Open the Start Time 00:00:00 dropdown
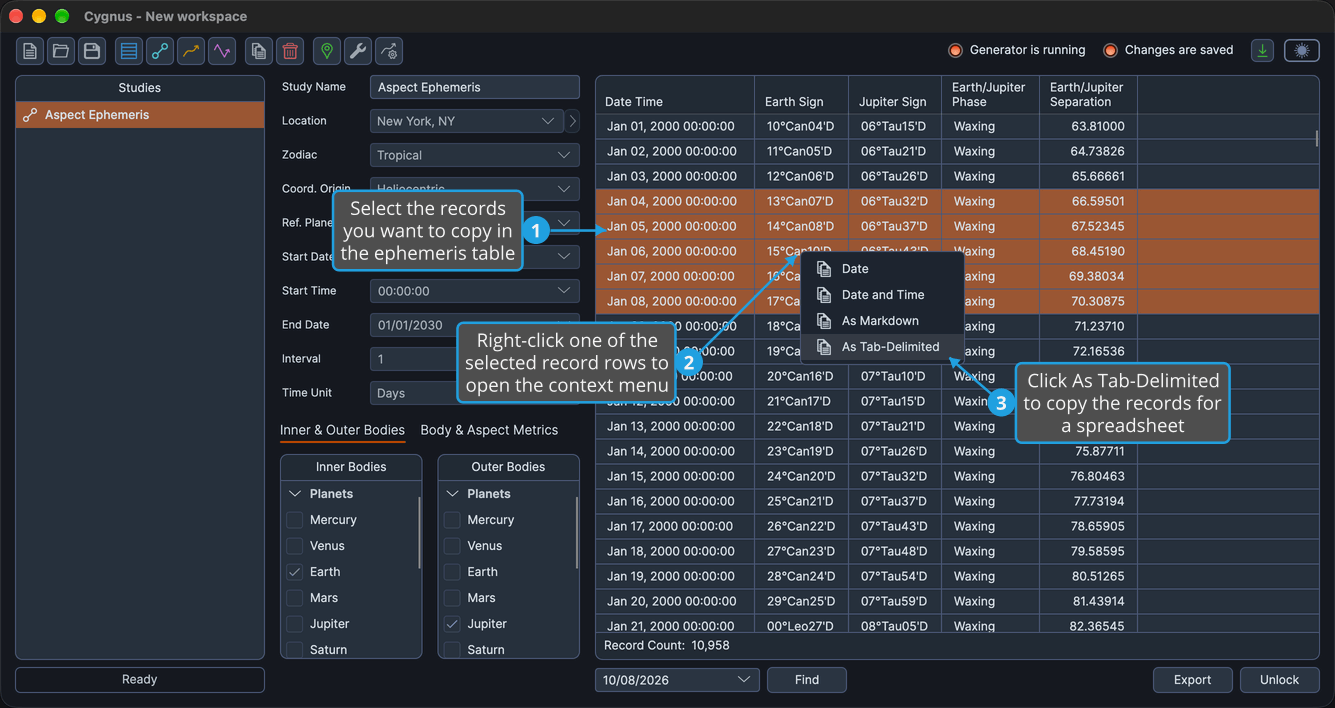 [x=475, y=291]
